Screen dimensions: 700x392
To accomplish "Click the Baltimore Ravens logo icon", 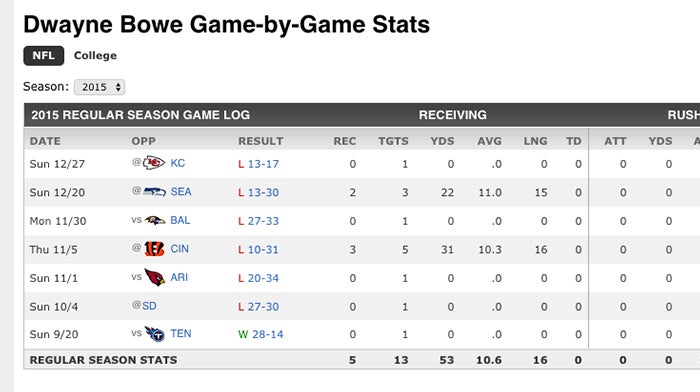I will 155,220.
